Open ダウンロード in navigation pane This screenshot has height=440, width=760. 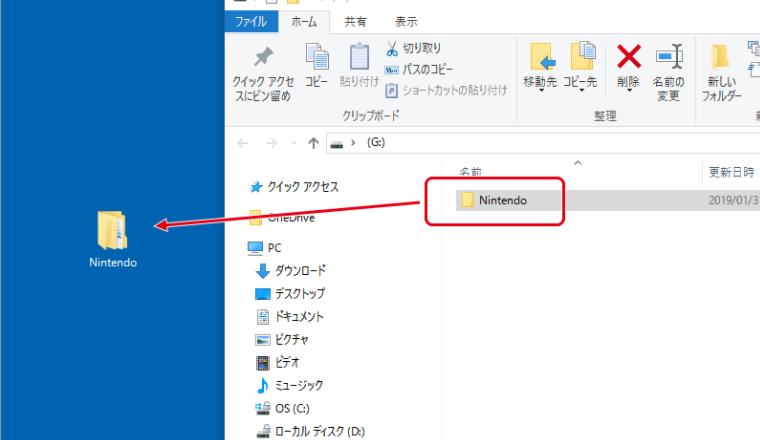pos(290,270)
